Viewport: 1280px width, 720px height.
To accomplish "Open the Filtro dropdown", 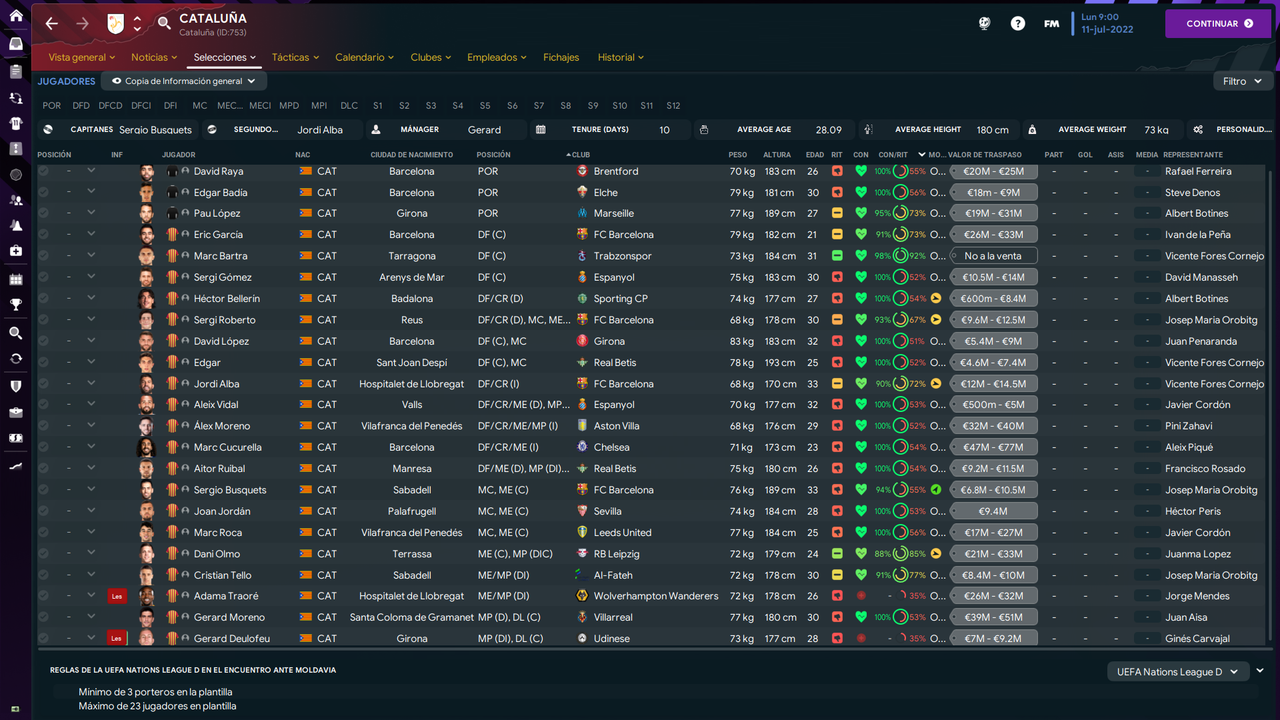I will coord(1242,81).
